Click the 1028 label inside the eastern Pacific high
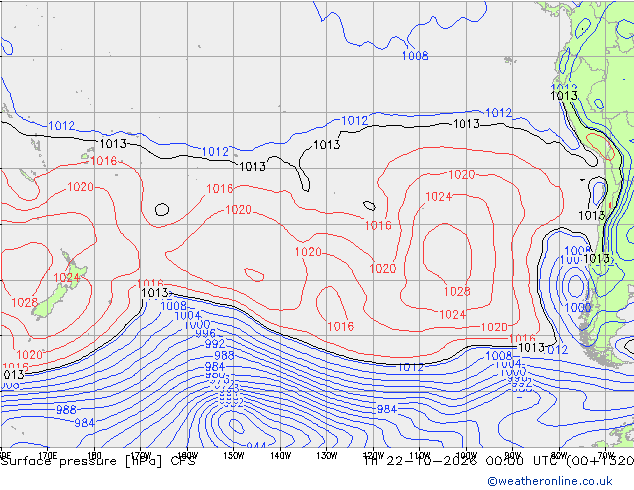Image resolution: width=634 pixels, height=490 pixels. 457,291
